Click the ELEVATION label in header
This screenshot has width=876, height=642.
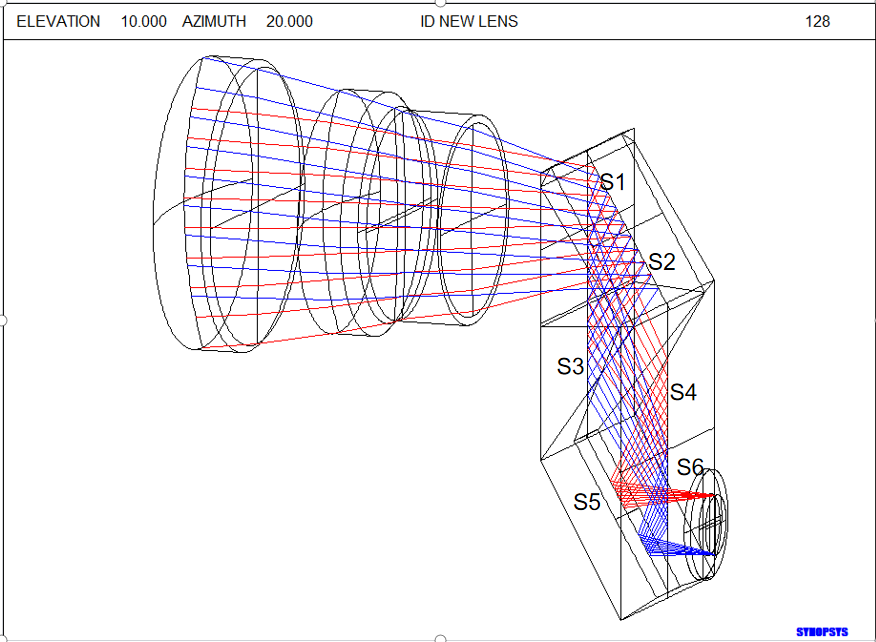tap(58, 22)
